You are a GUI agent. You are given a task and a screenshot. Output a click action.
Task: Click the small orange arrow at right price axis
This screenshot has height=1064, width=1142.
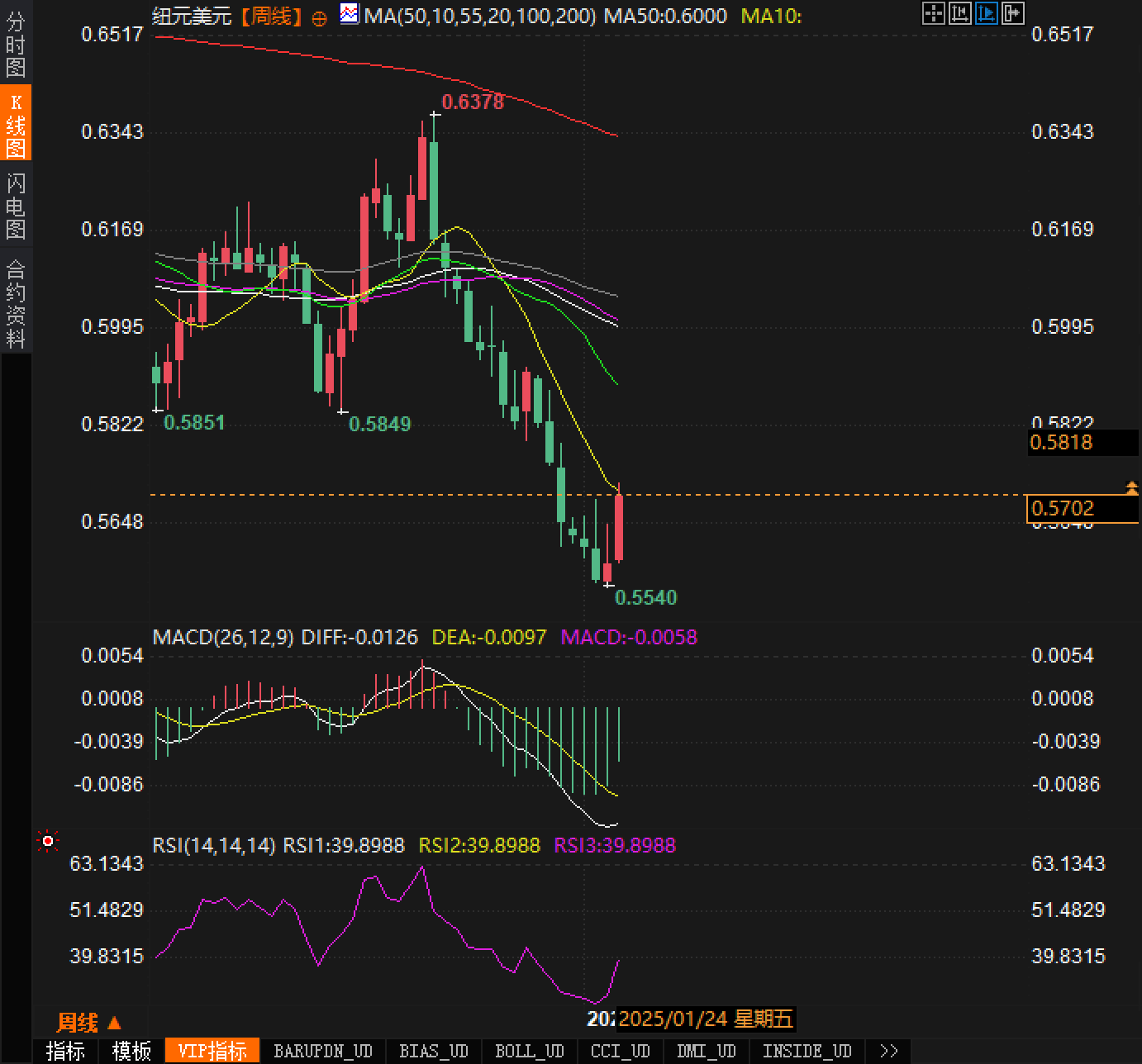pyautogui.click(x=1131, y=488)
